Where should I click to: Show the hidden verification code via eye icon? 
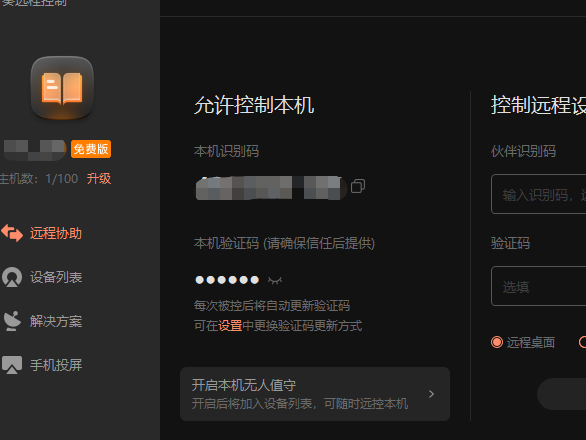click(275, 280)
